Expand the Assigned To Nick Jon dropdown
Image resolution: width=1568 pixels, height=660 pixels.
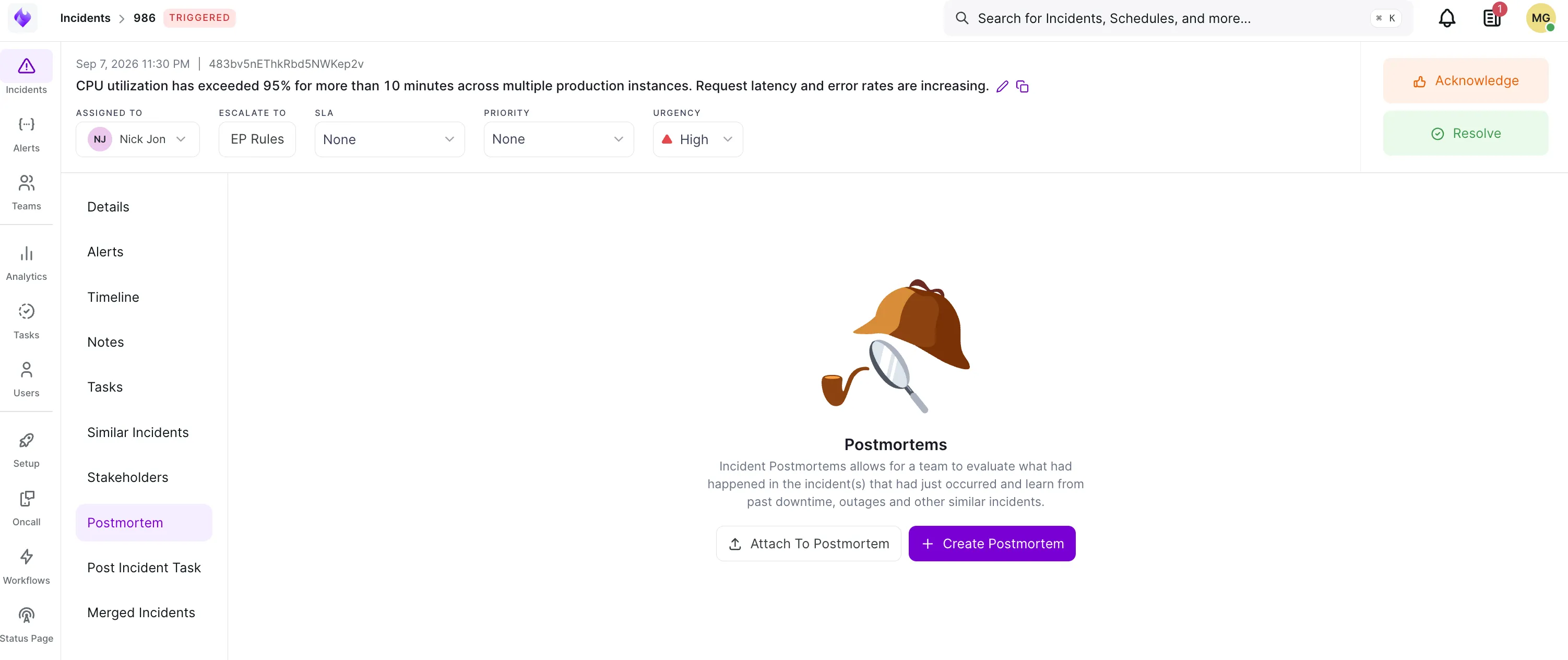(x=138, y=139)
